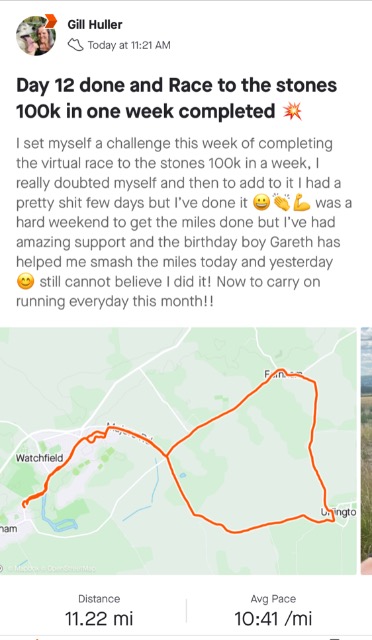Click the Gill Huller name link
This screenshot has width=372, height=640.
pyautogui.click(x=95, y=24)
